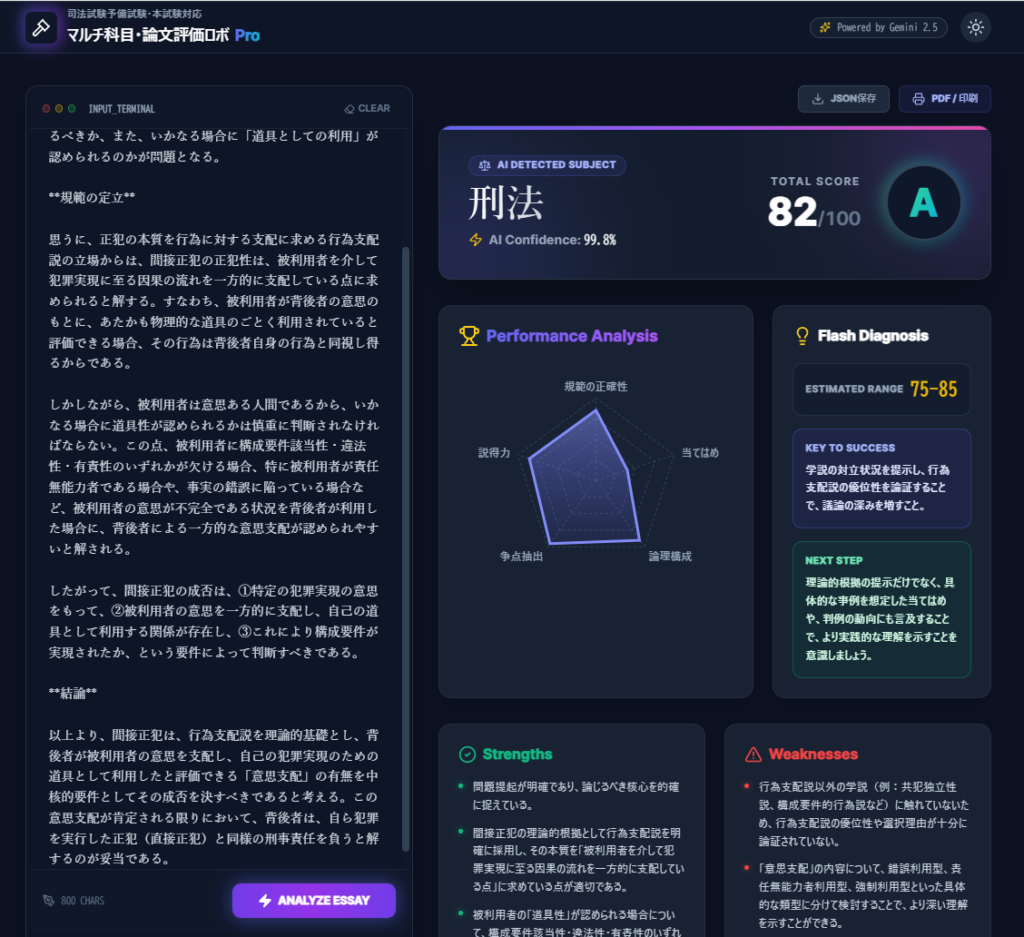Click the red dot in terminal header
Image resolution: width=1024 pixels, height=937 pixels.
[46, 108]
